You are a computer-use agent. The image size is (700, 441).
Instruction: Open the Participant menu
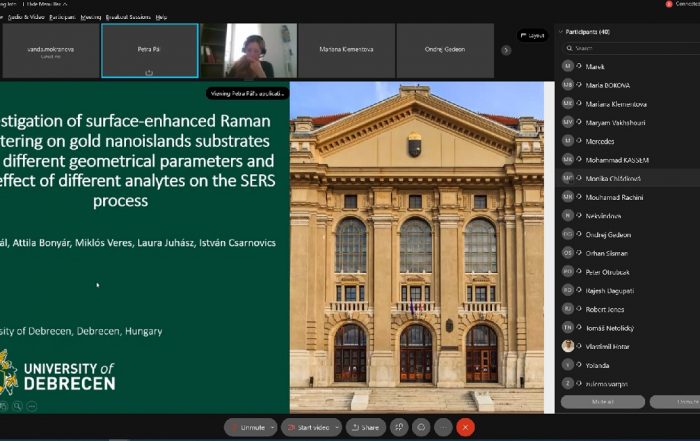[x=62, y=17]
